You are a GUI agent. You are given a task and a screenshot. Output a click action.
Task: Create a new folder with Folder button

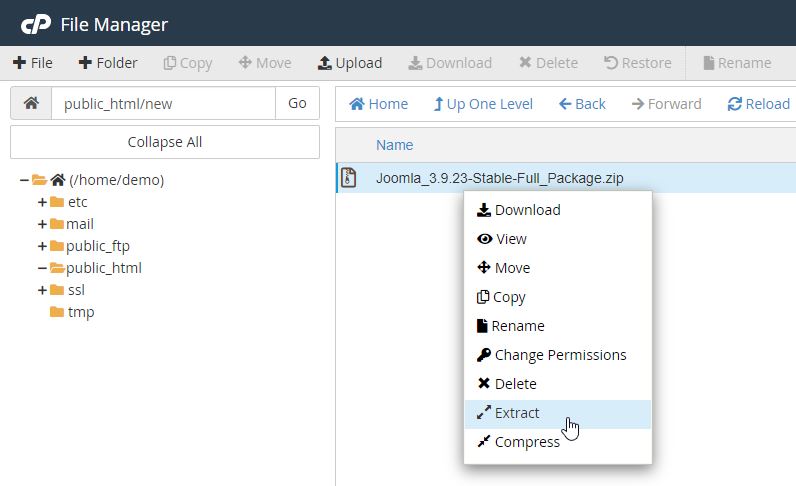108,63
